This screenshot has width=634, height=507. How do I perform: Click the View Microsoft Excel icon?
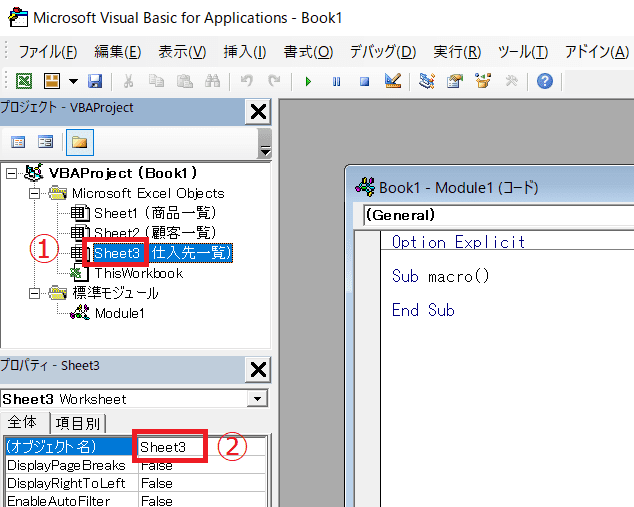(23, 82)
